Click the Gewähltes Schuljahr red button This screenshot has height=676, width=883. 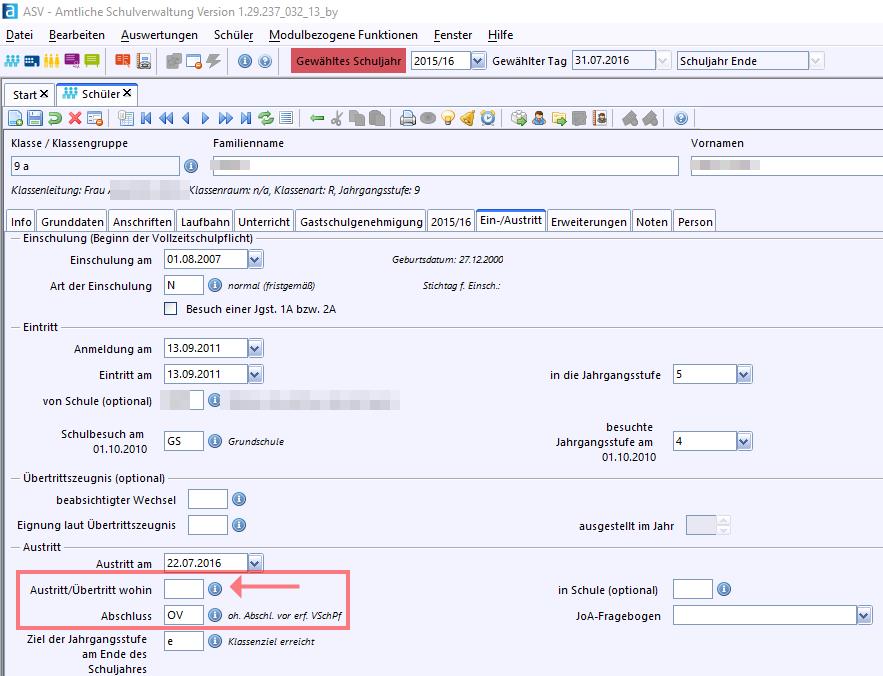(x=349, y=61)
